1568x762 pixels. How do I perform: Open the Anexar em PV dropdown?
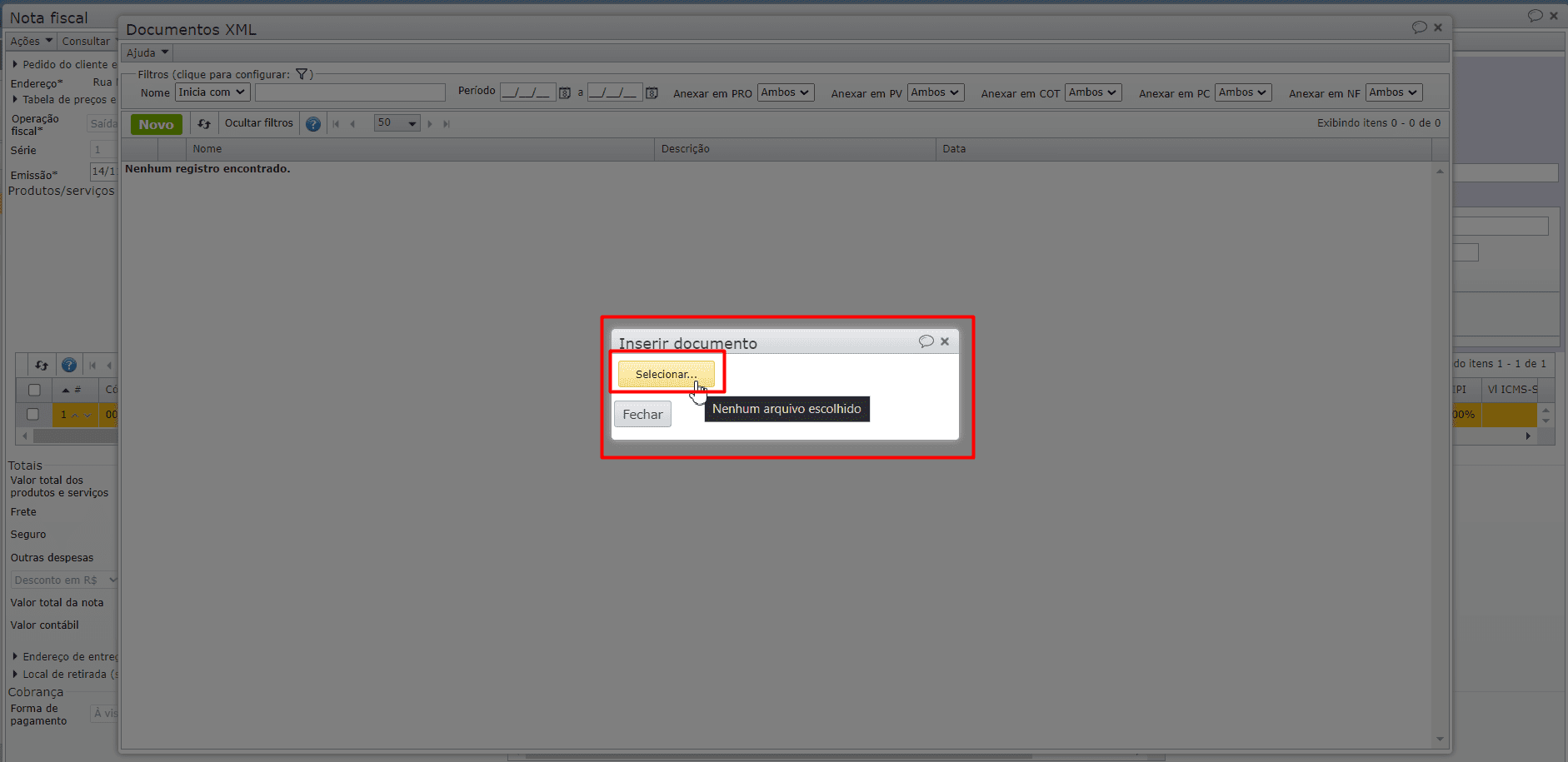pos(936,92)
